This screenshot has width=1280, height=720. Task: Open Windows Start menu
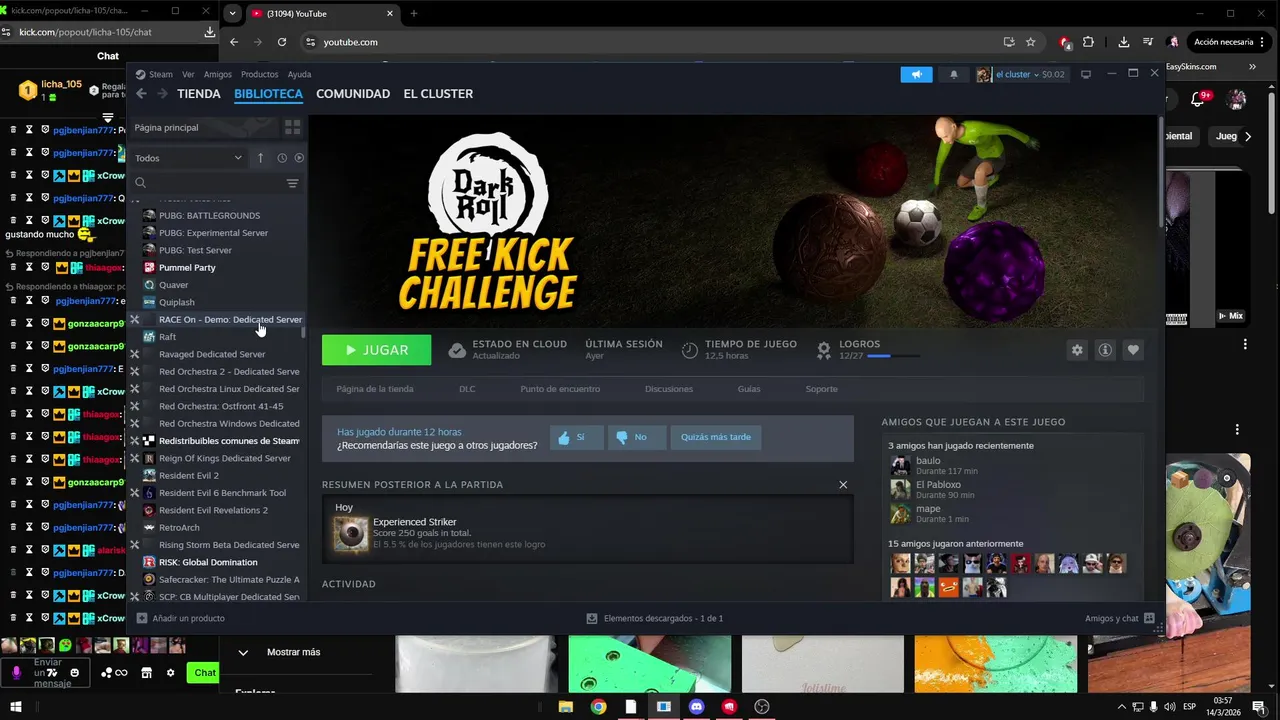(15, 706)
